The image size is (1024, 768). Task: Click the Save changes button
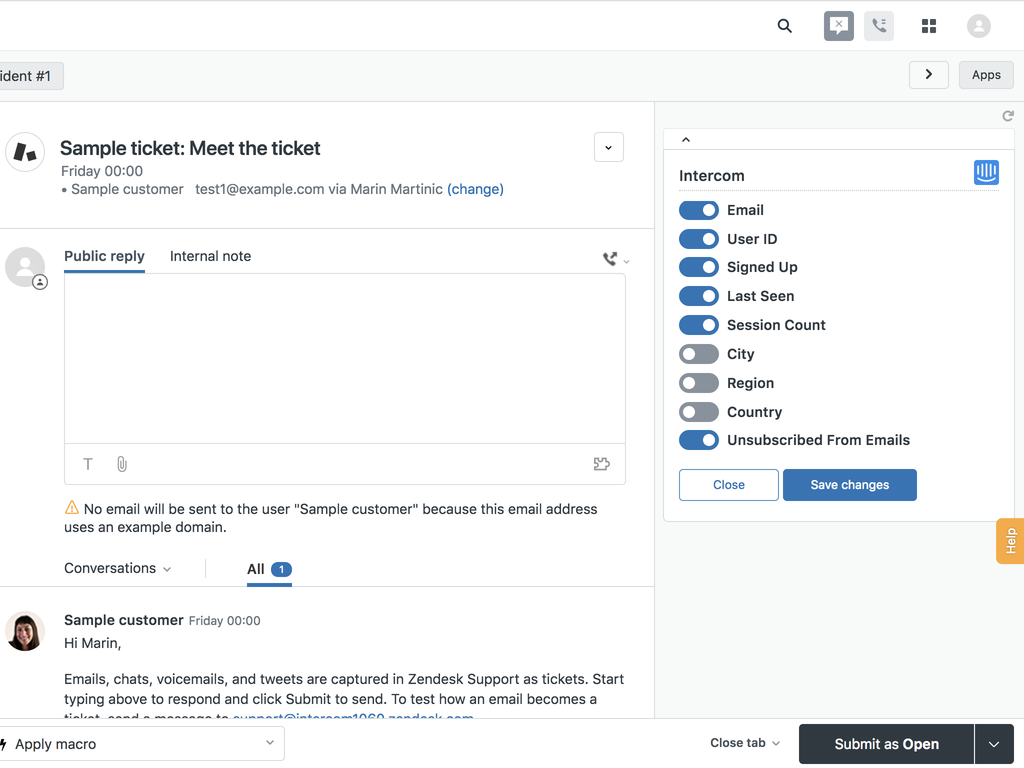click(x=849, y=485)
